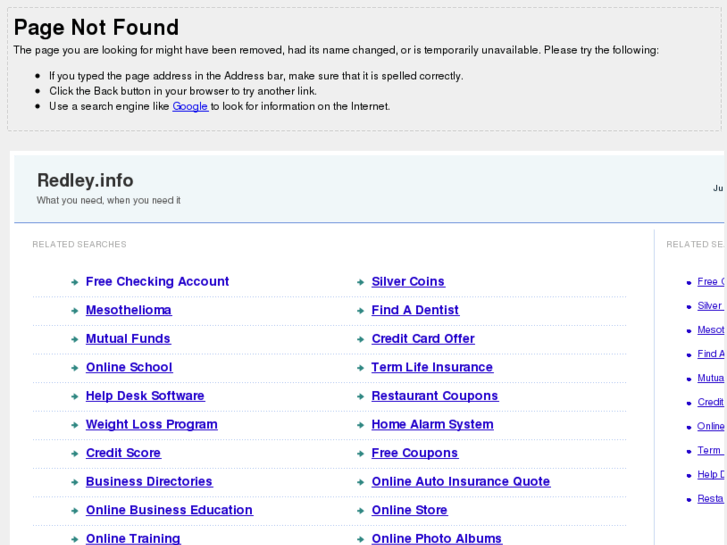Open the Free Checking Account link
This screenshot has width=727, height=545.
(x=157, y=282)
